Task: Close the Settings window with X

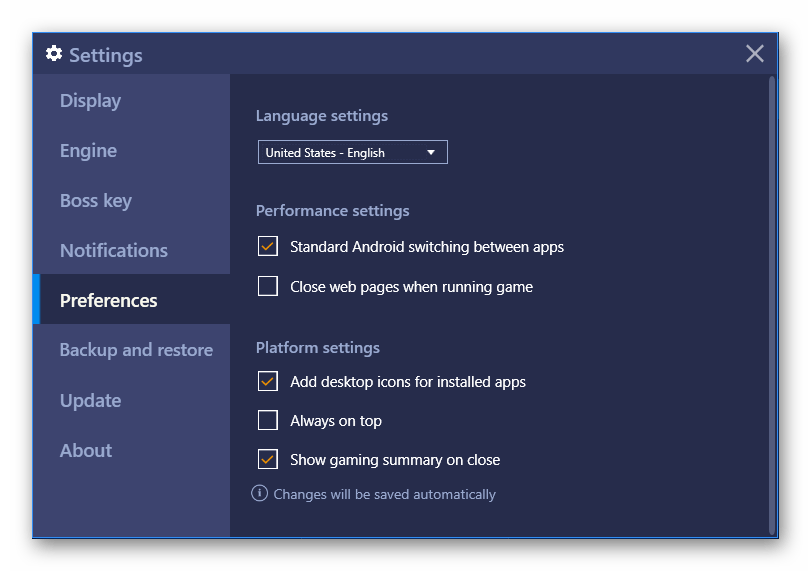Action: (755, 54)
